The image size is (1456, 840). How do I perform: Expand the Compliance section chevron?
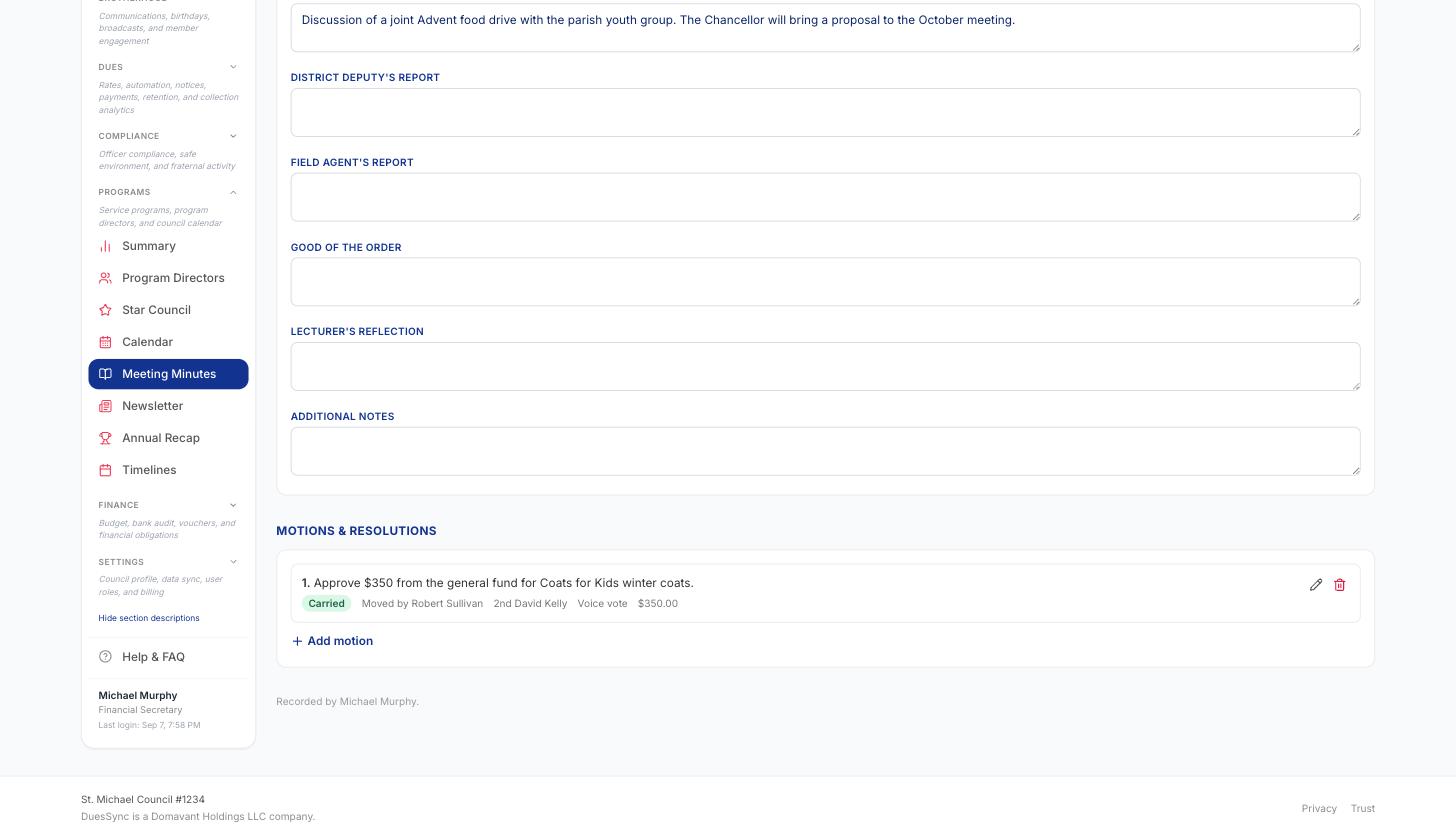coord(233,136)
